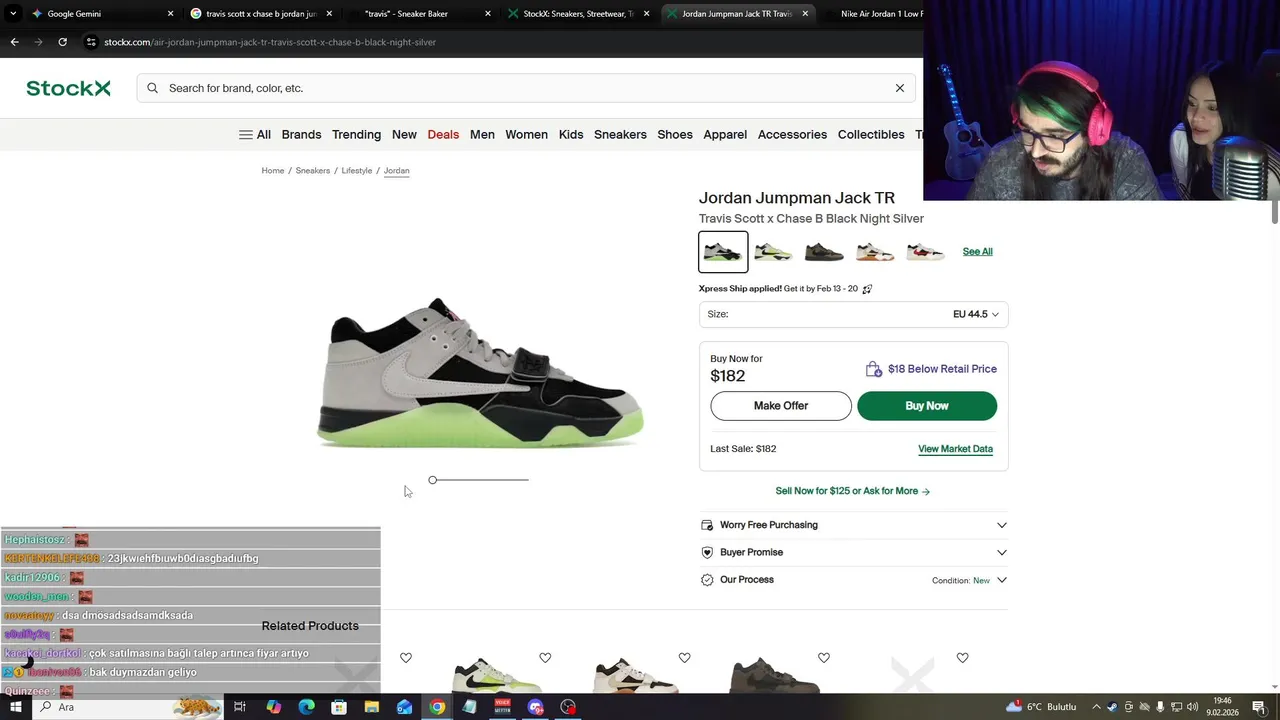This screenshot has height=720, width=1280.
Task: Close the Google Gemini tab
Action: [170, 14]
